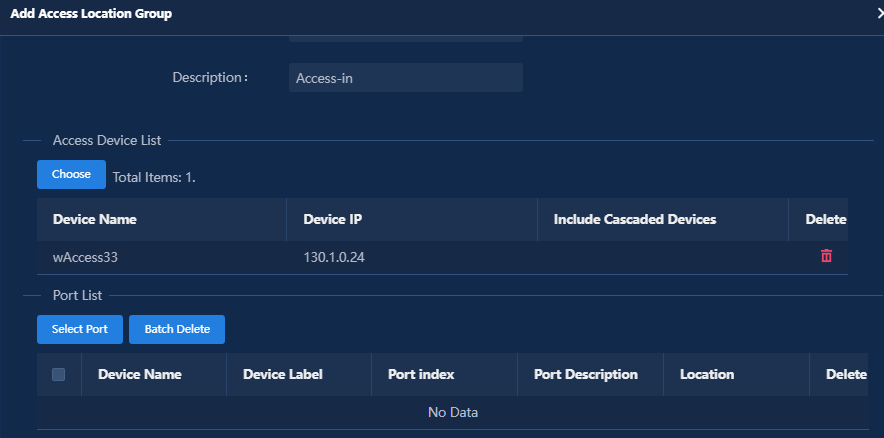Click Delete column header in Port List
The width and height of the screenshot is (884, 438).
click(x=846, y=374)
